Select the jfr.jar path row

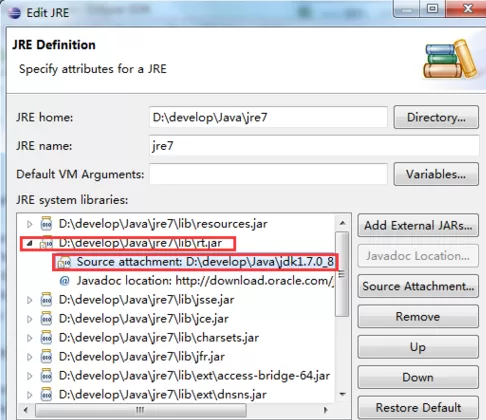click(x=142, y=357)
